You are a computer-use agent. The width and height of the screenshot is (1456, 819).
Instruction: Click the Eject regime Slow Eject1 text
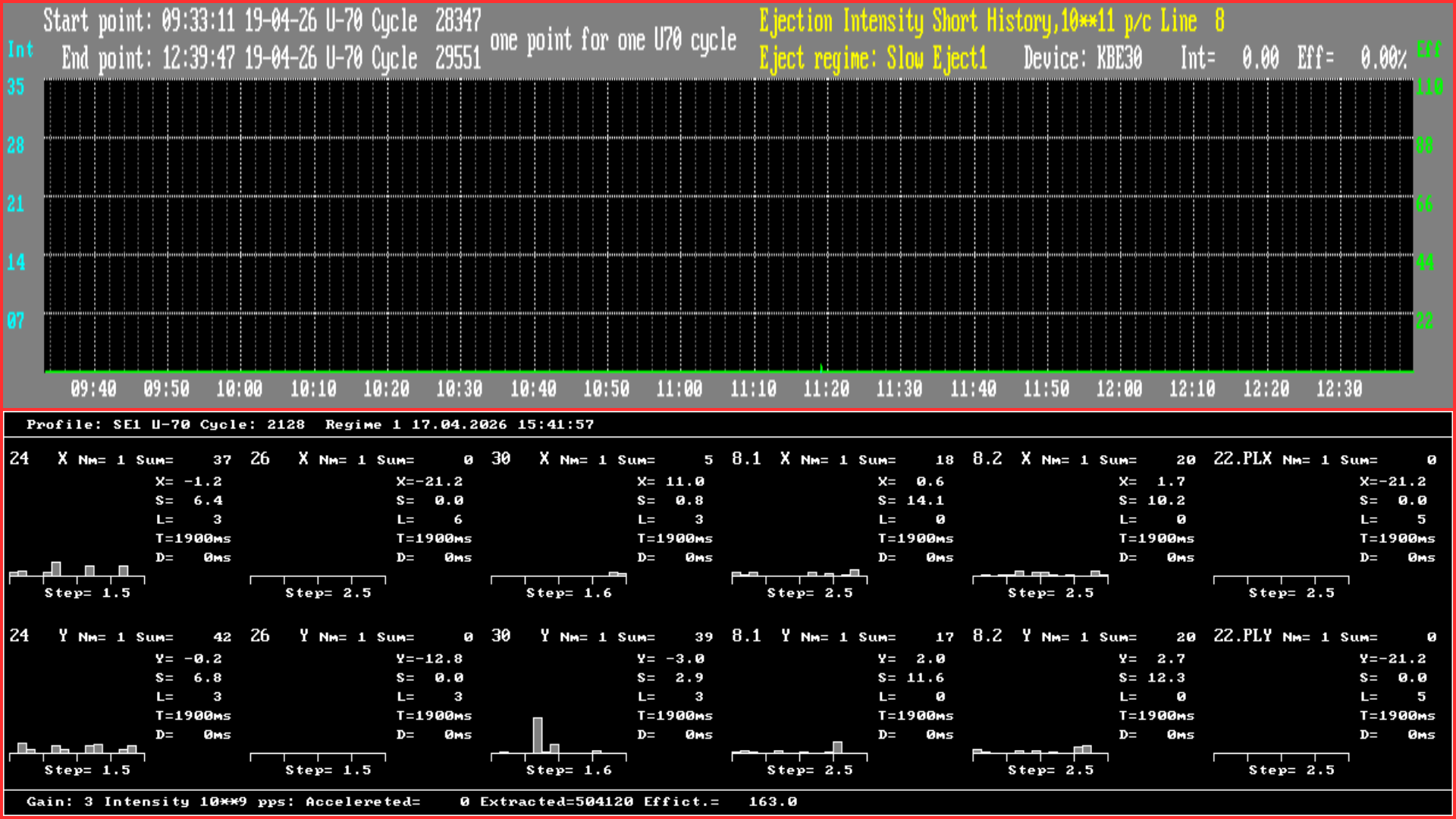(873, 58)
